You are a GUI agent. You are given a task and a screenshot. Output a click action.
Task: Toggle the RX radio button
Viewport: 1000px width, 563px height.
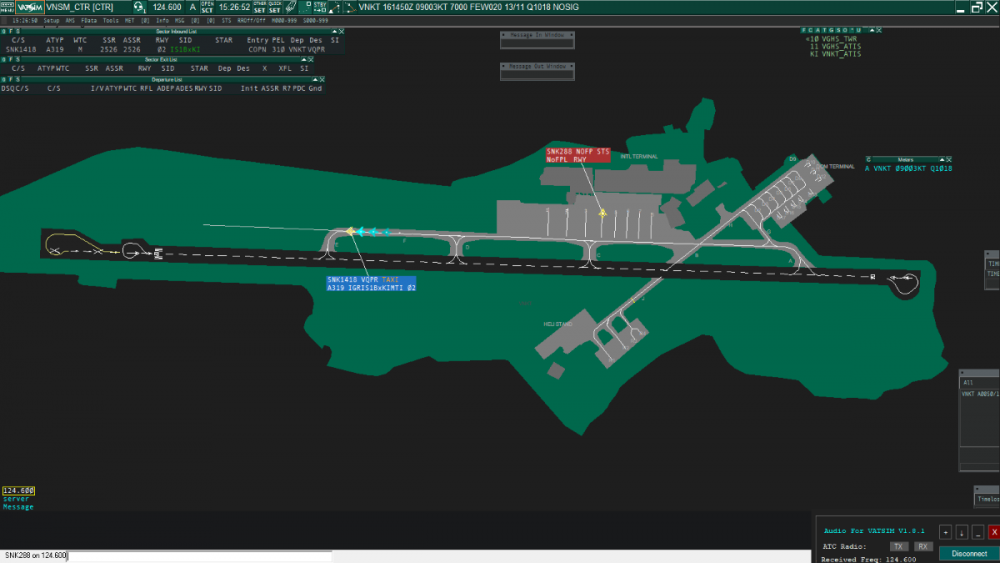pyautogui.click(x=923, y=547)
